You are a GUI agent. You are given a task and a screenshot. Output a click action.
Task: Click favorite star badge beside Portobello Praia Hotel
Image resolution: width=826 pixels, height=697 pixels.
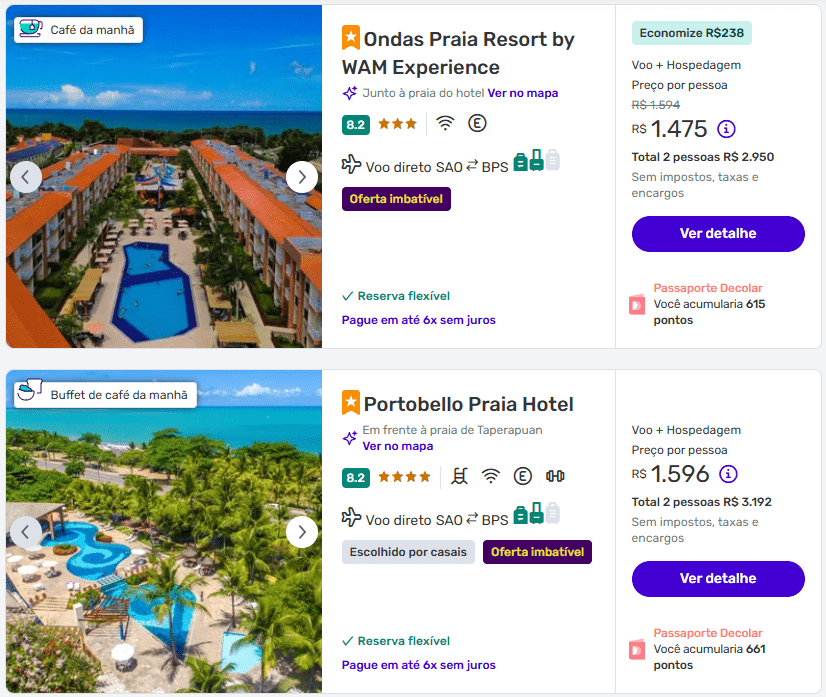coord(351,402)
